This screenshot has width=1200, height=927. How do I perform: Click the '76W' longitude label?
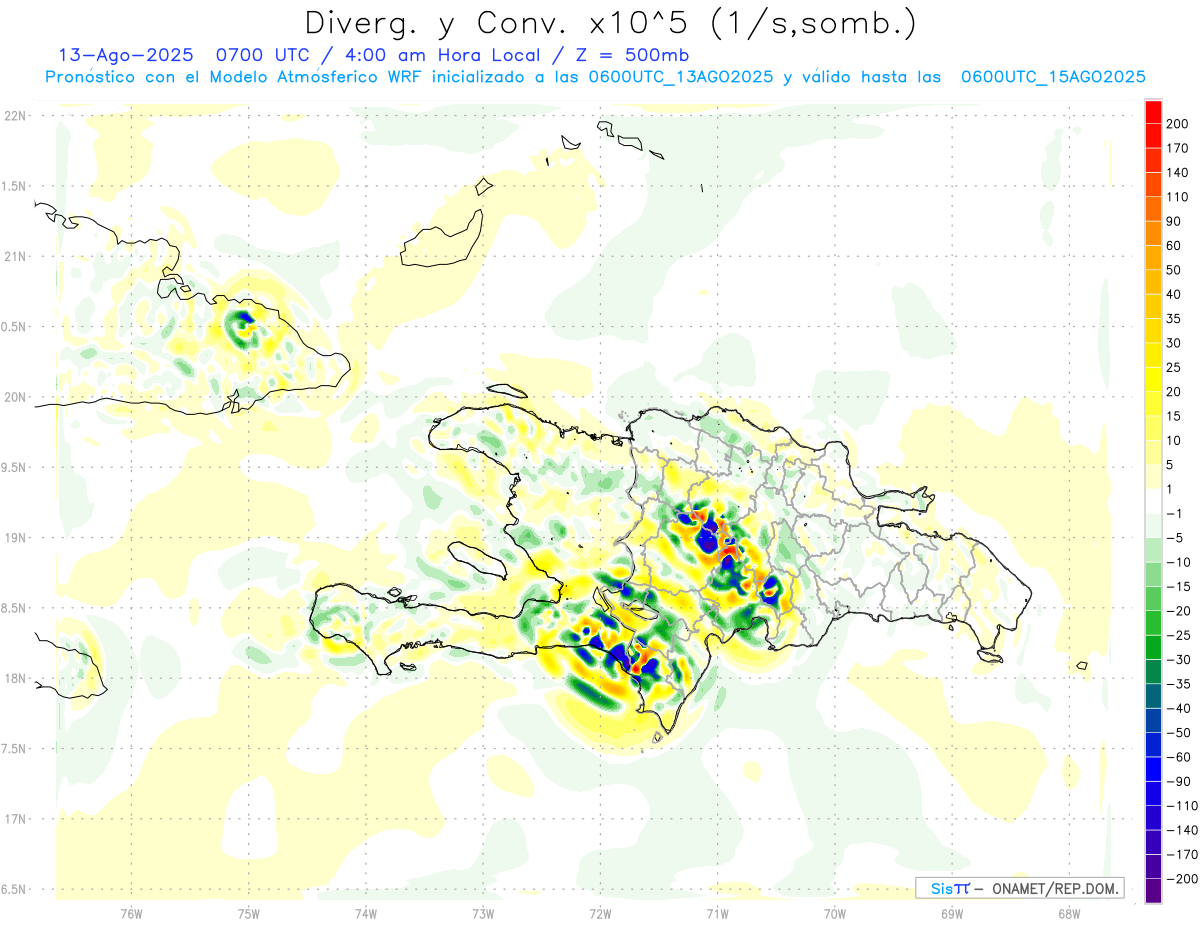point(131,913)
